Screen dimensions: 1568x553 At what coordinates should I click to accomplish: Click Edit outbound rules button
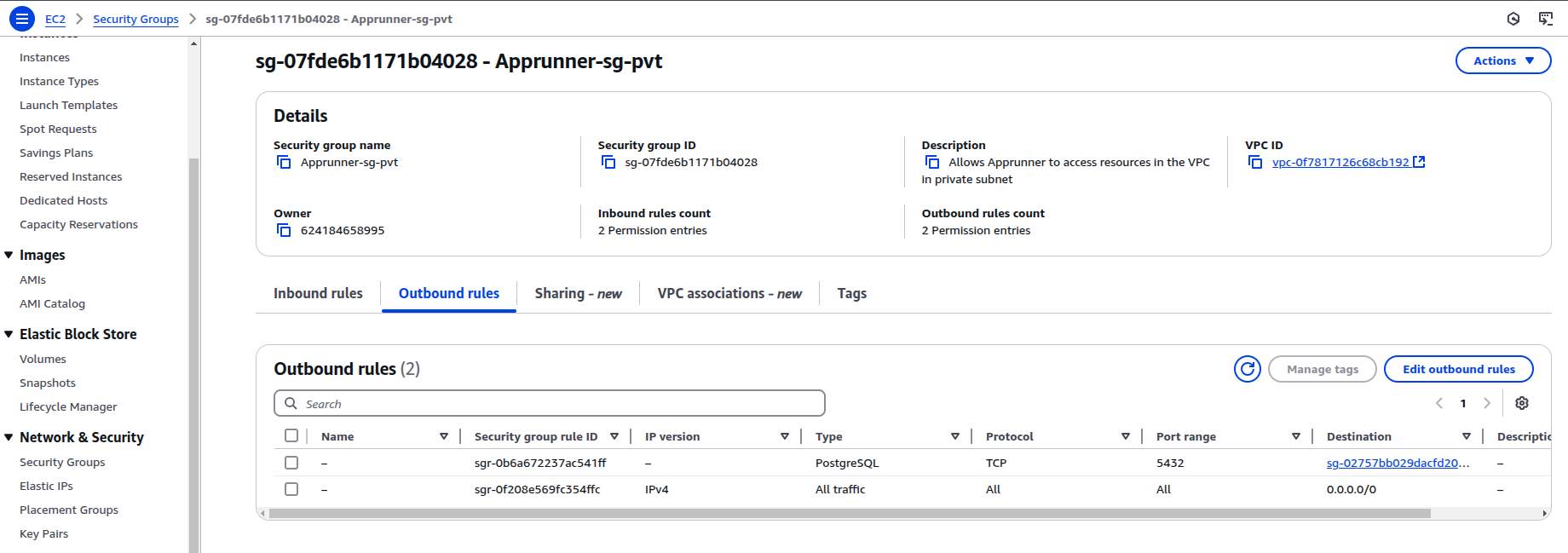click(1458, 369)
